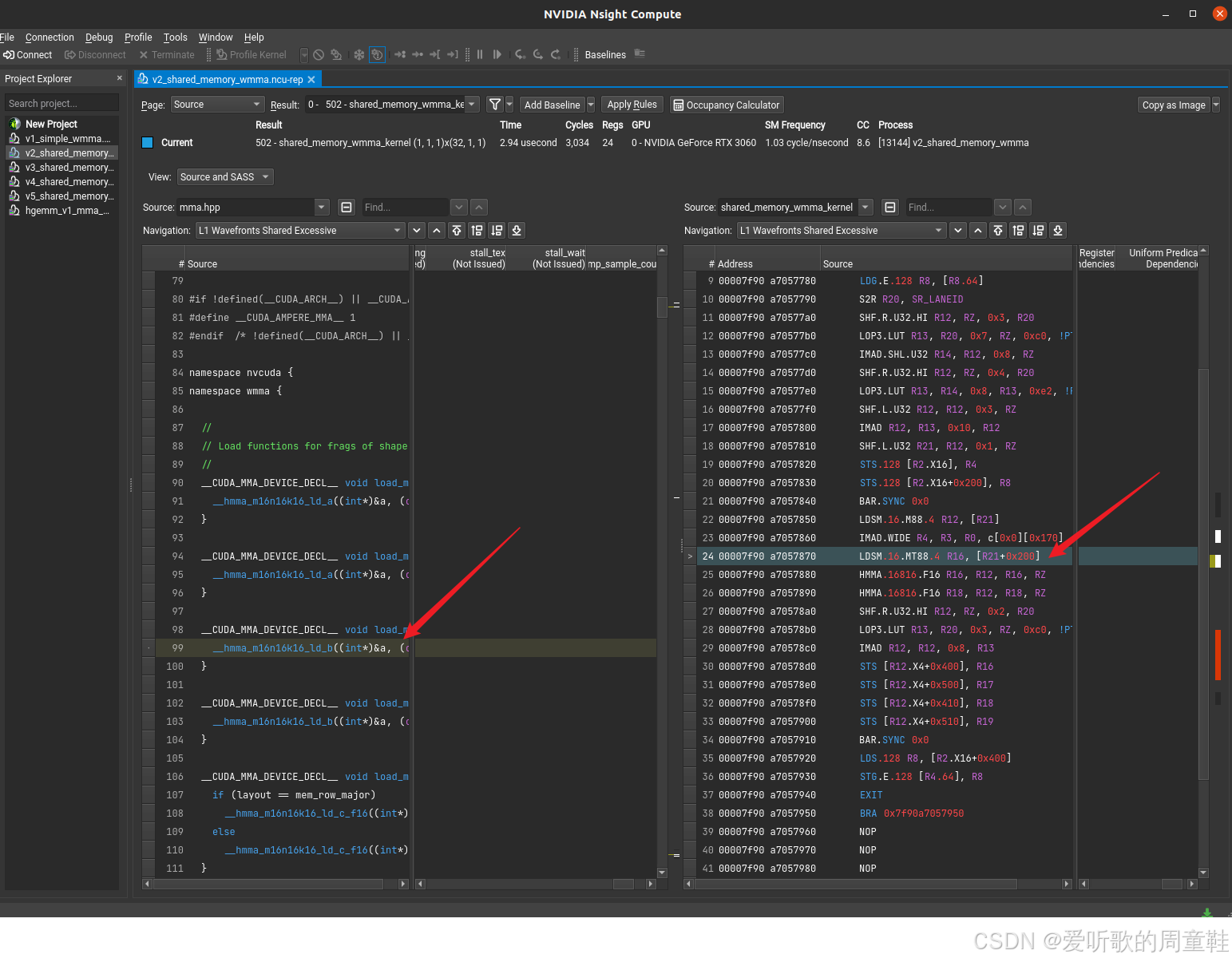This screenshot has height=962, width=1232.
Task: Click previous-value up chevron in right Navigation
Action: click(978, 231)
